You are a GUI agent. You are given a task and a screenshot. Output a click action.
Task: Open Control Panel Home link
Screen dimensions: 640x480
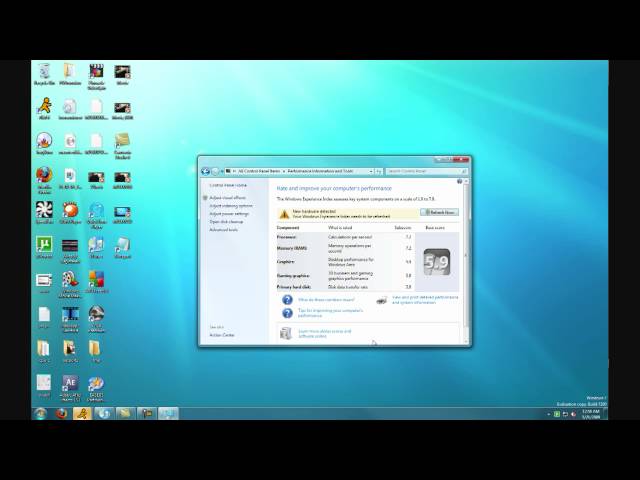coord(228,185)
